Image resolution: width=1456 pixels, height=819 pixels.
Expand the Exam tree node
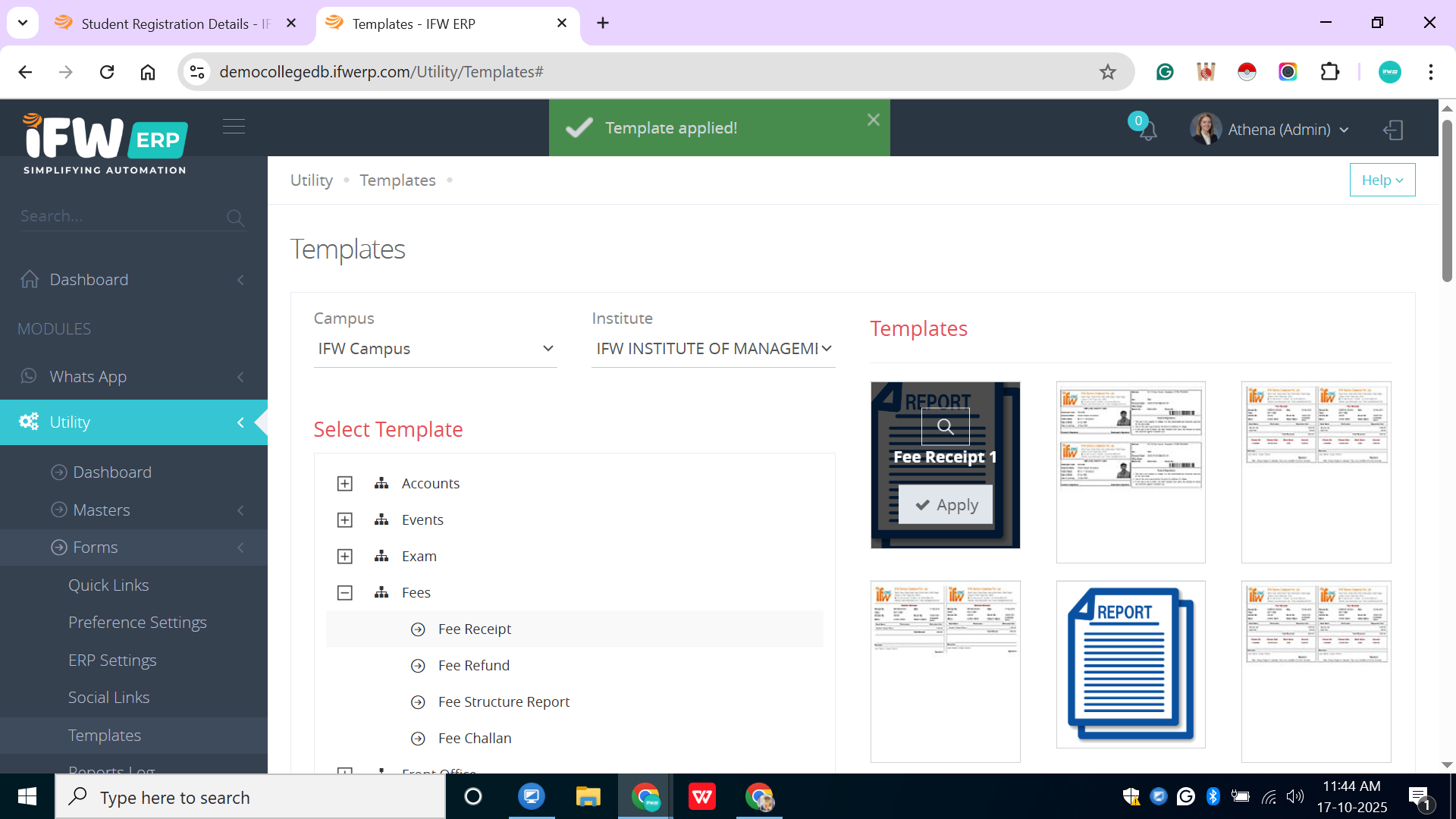coord(345,557)
